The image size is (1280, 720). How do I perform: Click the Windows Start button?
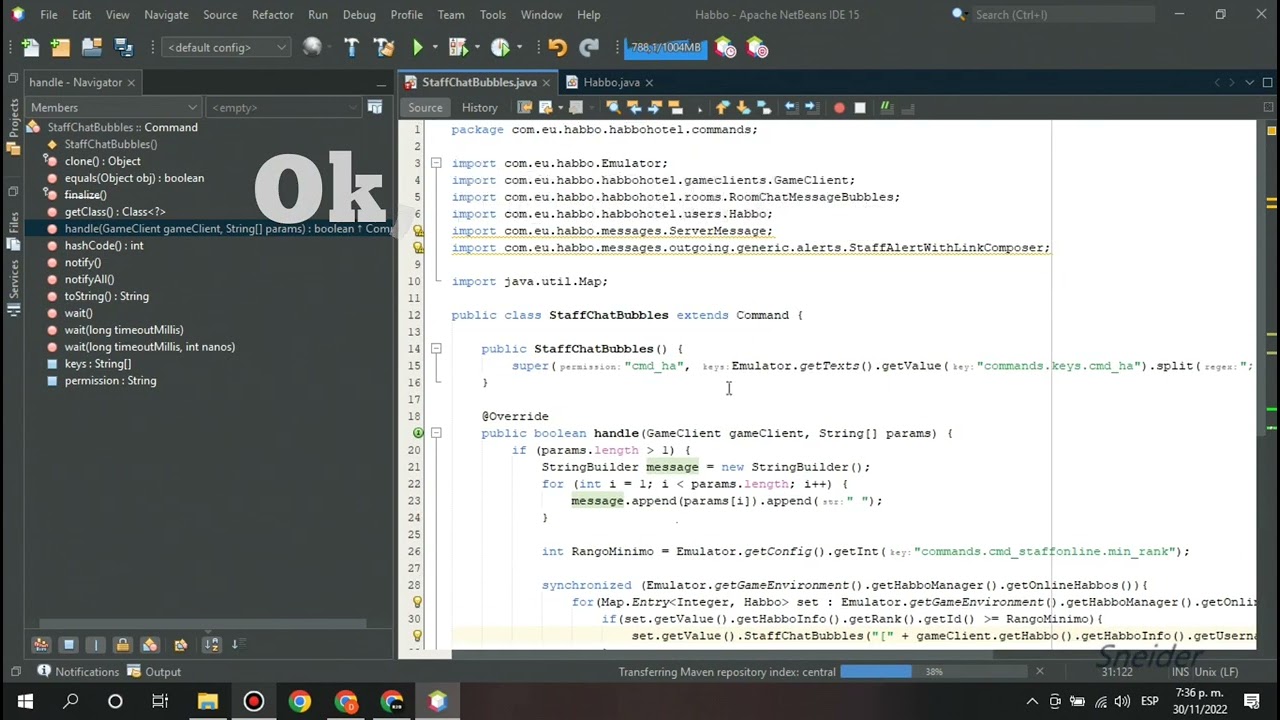(24, 701)
